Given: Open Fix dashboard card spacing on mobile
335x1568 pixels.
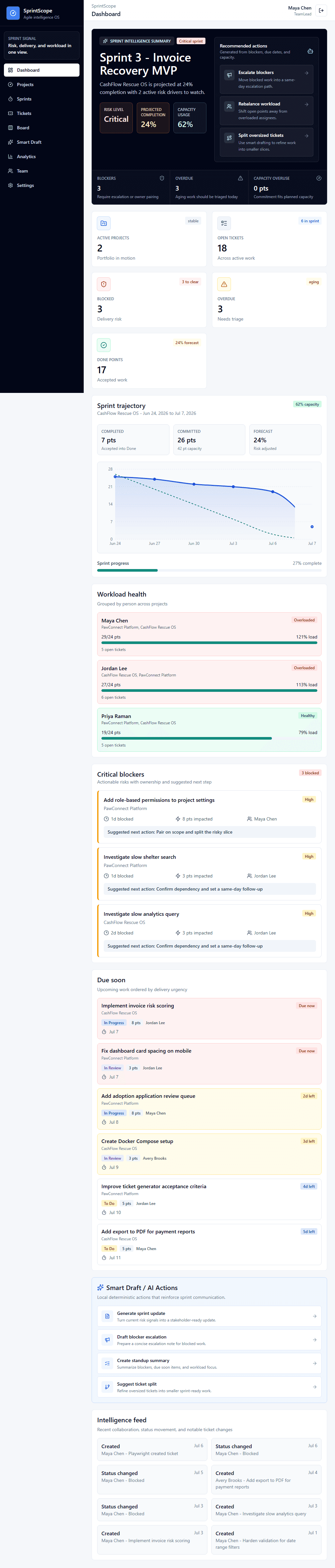Looking at the screenshot, I should tap(209, 1064).
